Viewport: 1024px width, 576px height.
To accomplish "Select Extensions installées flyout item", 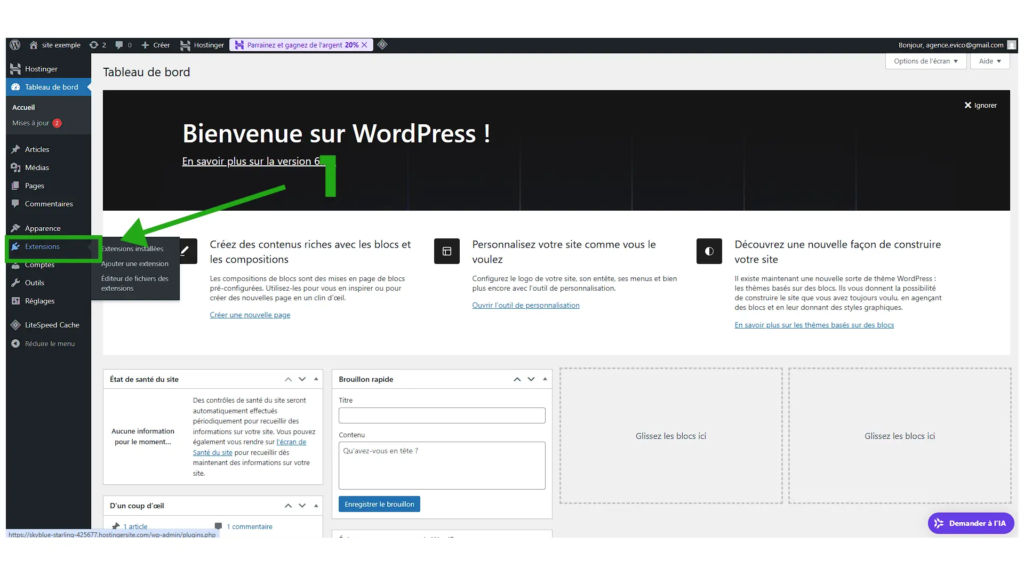I will point(133,249).
